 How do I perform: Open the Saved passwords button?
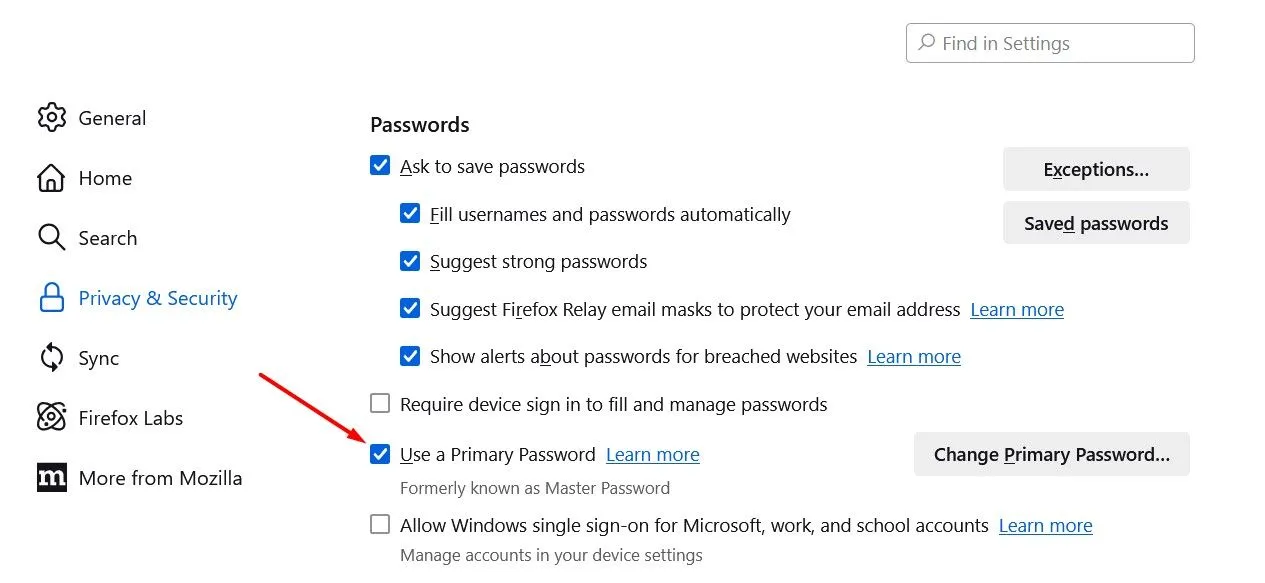1096,224
